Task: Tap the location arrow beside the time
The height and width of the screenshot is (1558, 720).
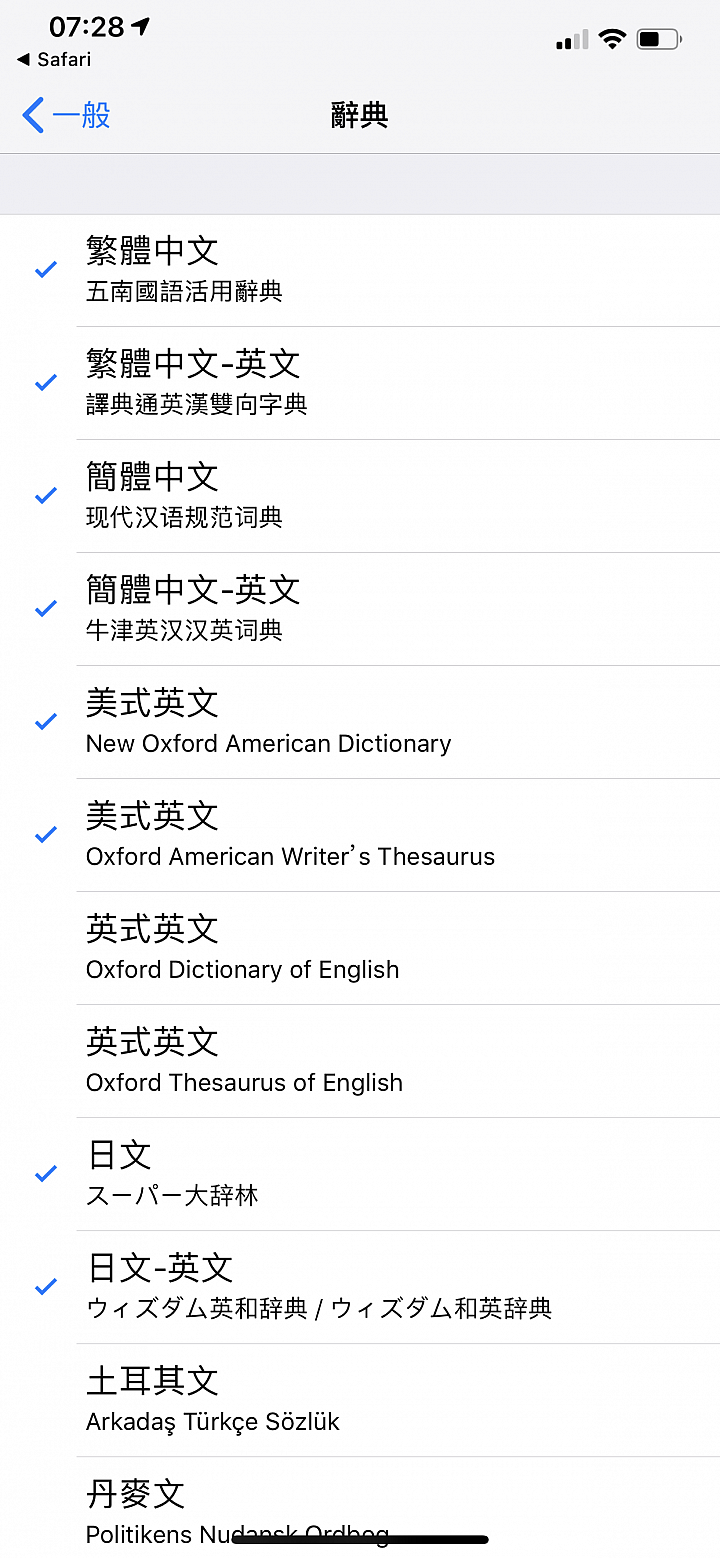Action: pos(141,26)
